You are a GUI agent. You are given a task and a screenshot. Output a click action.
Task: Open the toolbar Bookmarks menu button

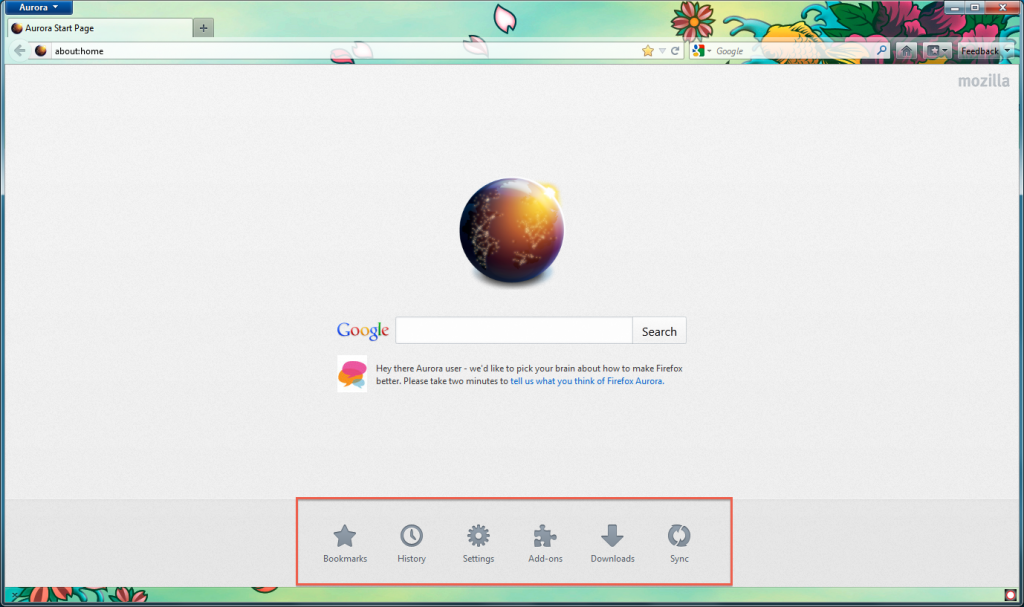[x=937, y=51]
